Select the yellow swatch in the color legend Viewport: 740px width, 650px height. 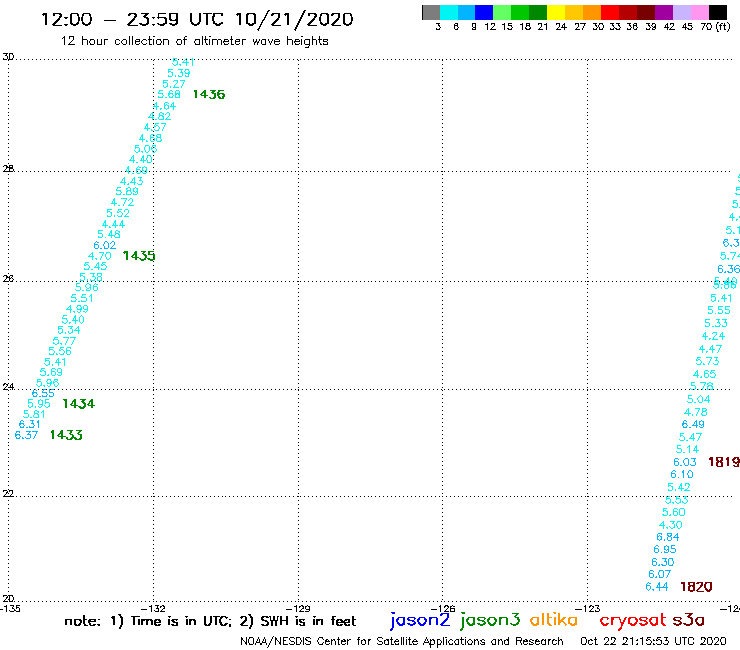point(556,12)
